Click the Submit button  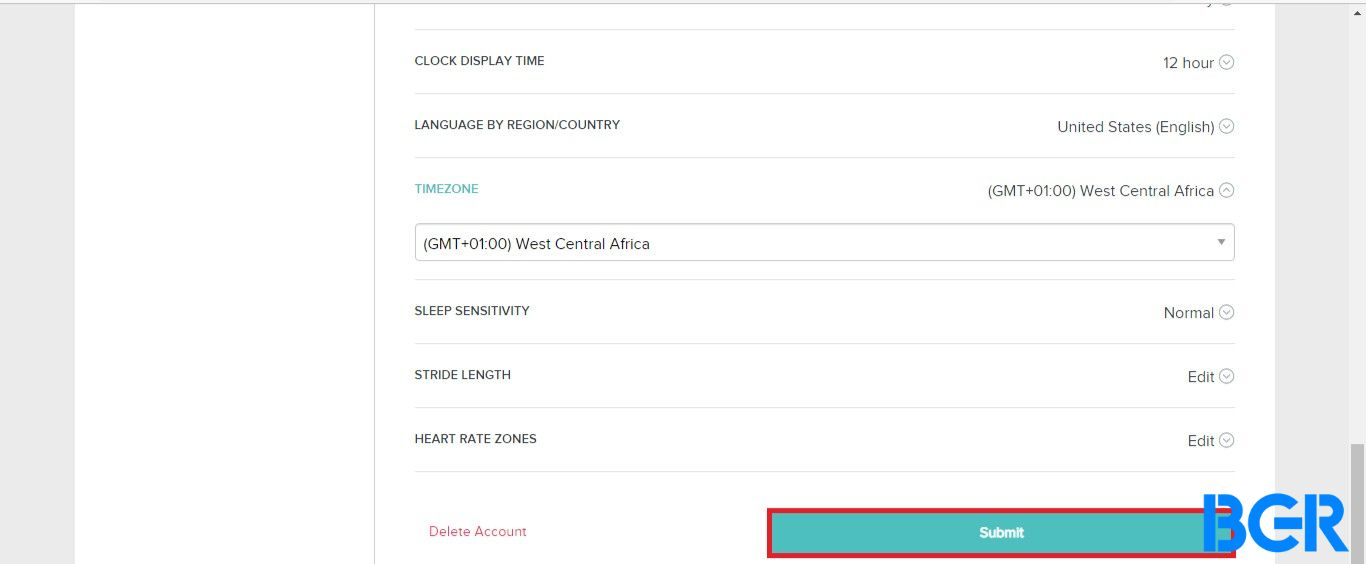[x=1001, y=533]
